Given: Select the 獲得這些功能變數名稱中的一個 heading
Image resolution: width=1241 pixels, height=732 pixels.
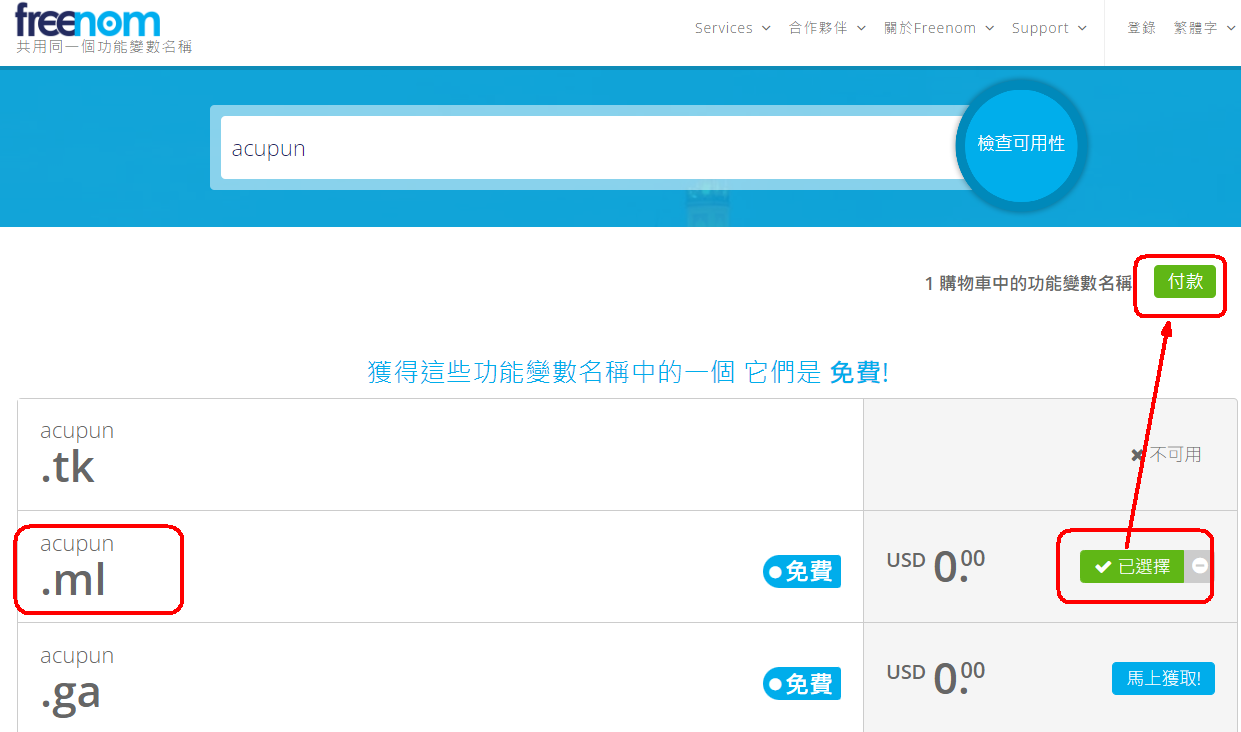Looking at the screenshot, I should coord(628,373).
